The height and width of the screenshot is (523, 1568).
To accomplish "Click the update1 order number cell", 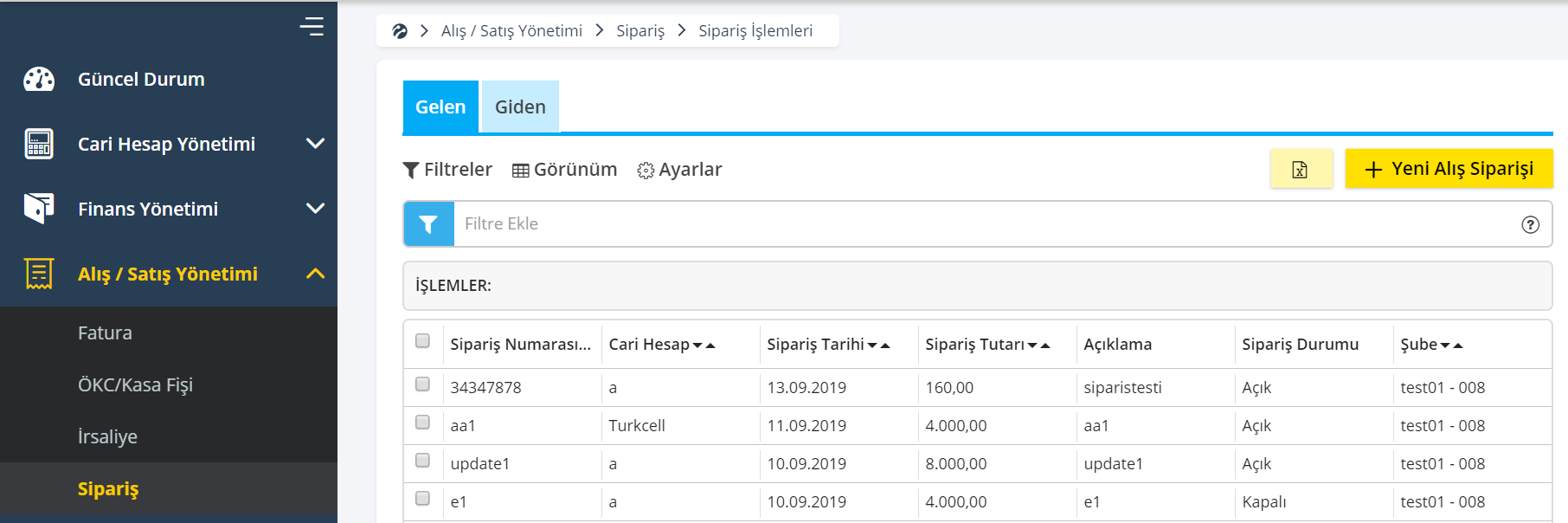I will click(x=480, y=464).
